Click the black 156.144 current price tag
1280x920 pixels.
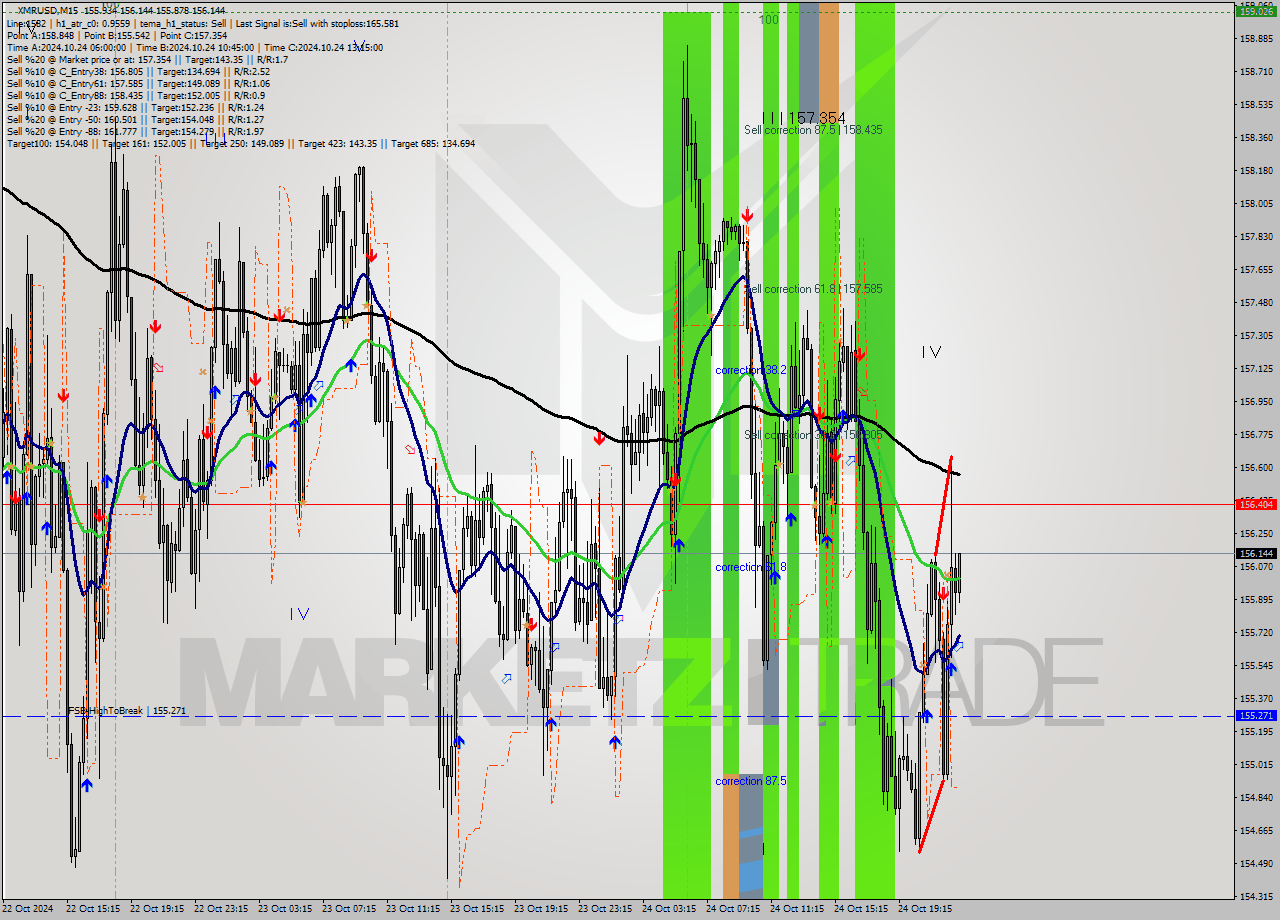(1256, 553)
